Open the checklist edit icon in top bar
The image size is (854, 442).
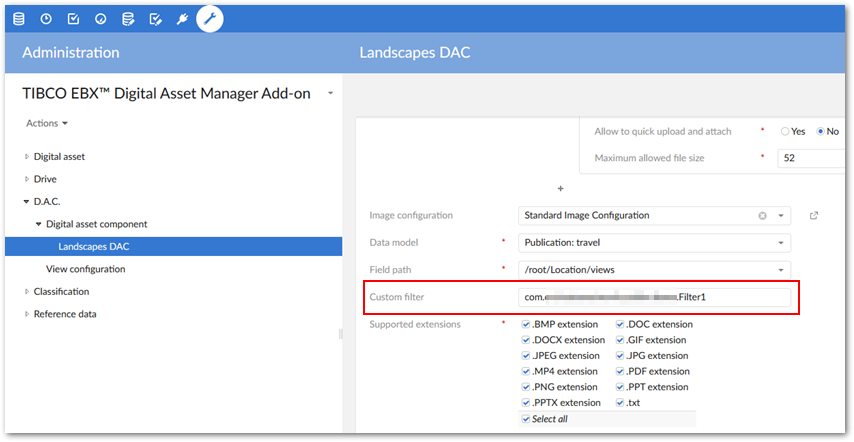pyautogui.click(x=156, y=20)
